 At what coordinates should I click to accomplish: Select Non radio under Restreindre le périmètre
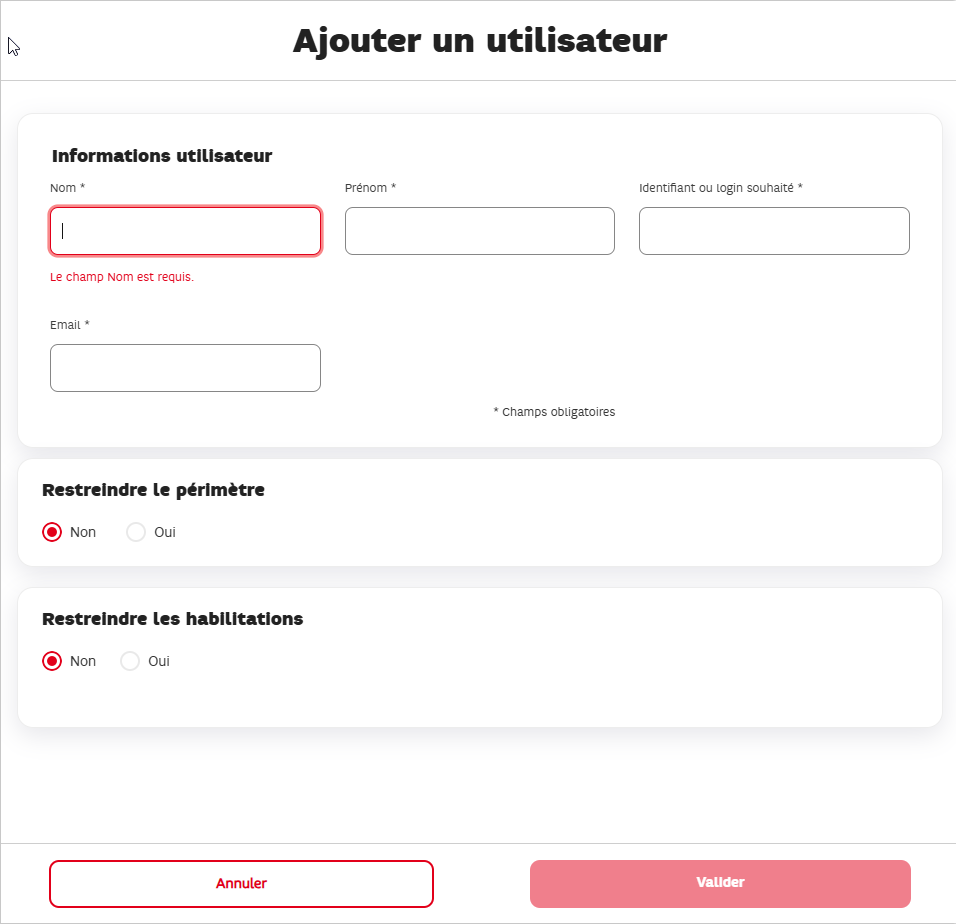52,532
